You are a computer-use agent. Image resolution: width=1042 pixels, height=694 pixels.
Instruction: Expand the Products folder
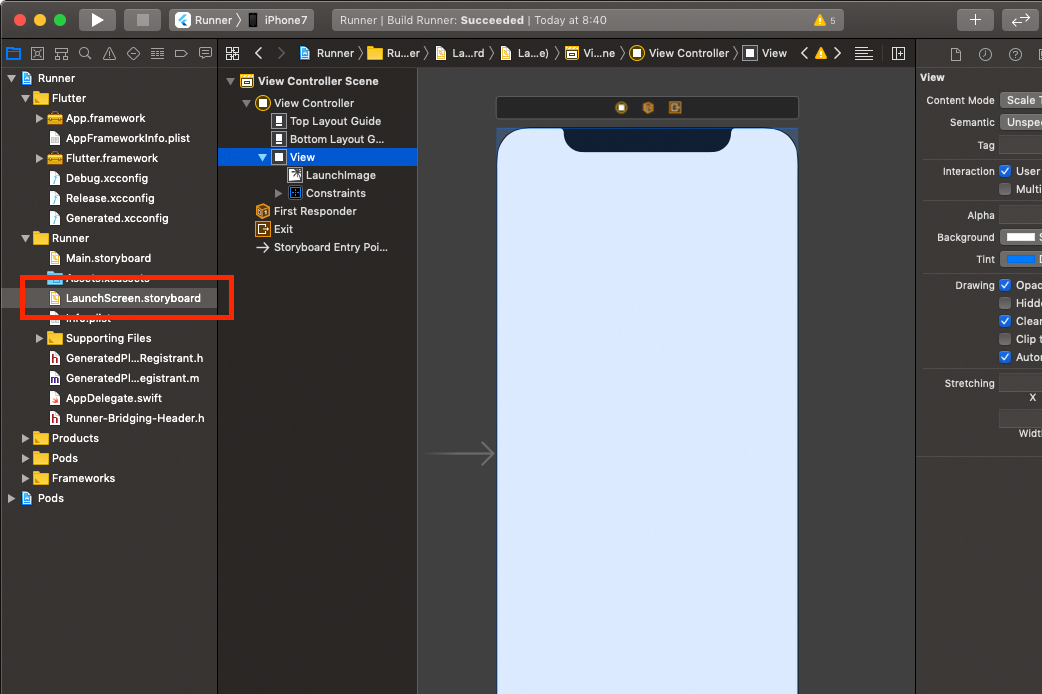click(x=25, y=438)
